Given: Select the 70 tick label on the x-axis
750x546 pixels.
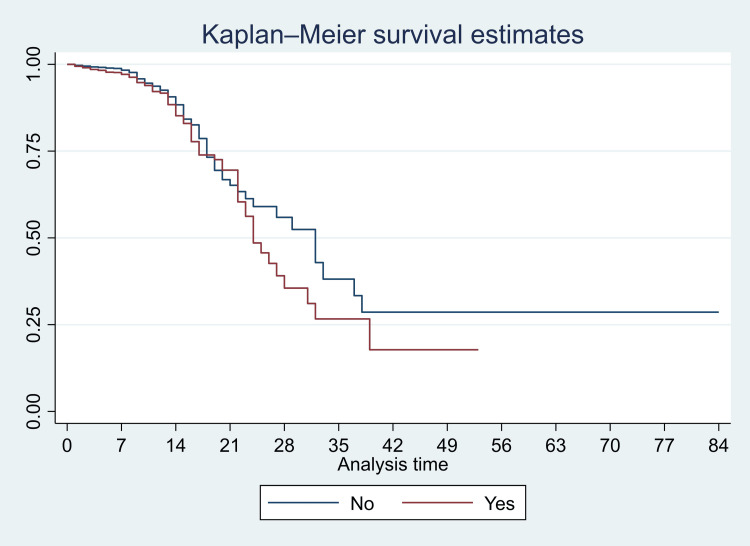Looking at the screenshot, I should (610, 446).
